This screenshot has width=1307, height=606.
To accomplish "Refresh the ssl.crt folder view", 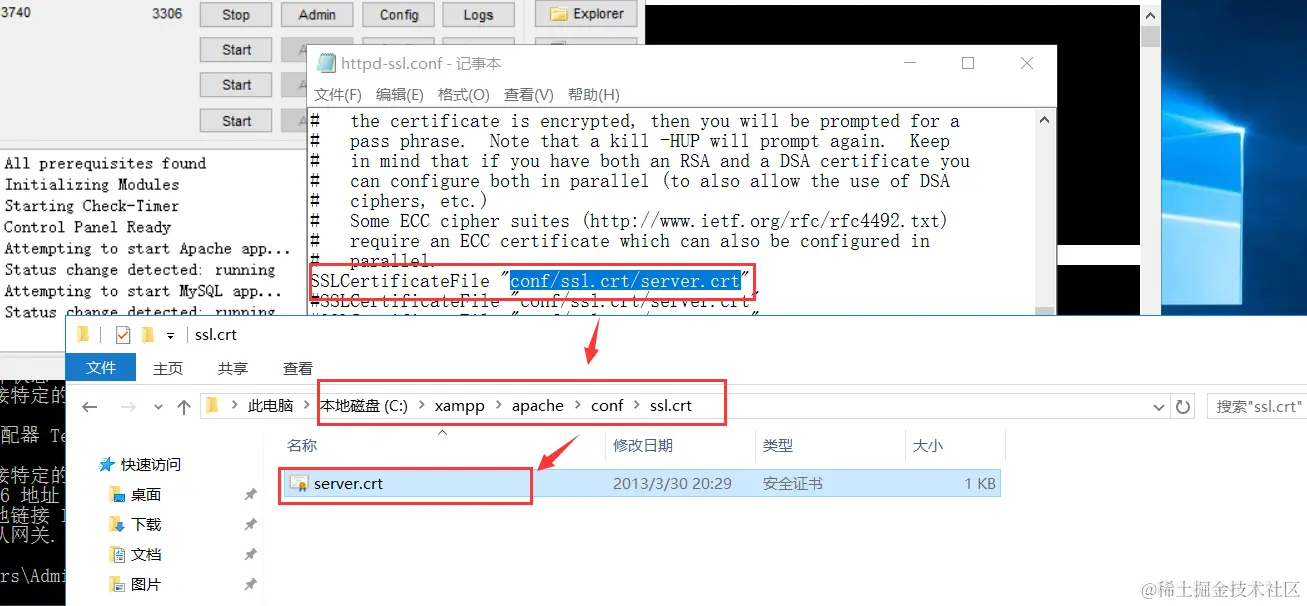I will 1183,407.
